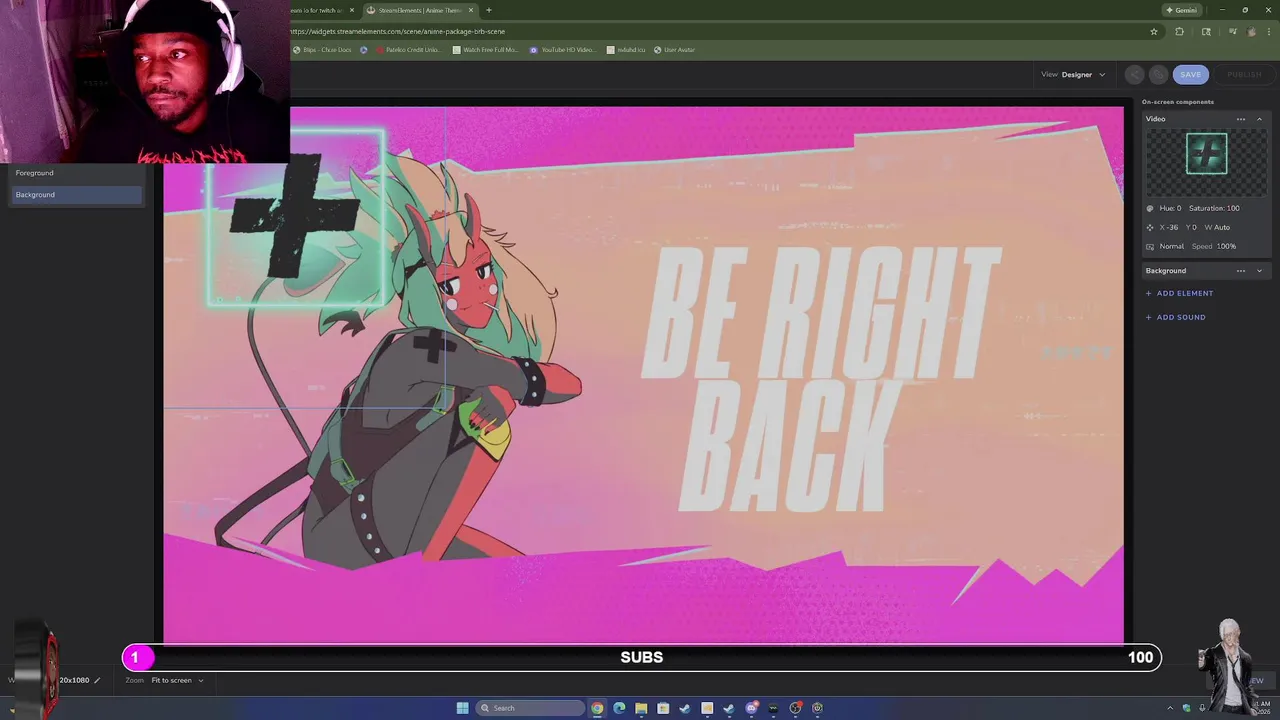Click the color palette icon beside Hue
Screen dimensions: 1280x720
[x=1150, y=208]
